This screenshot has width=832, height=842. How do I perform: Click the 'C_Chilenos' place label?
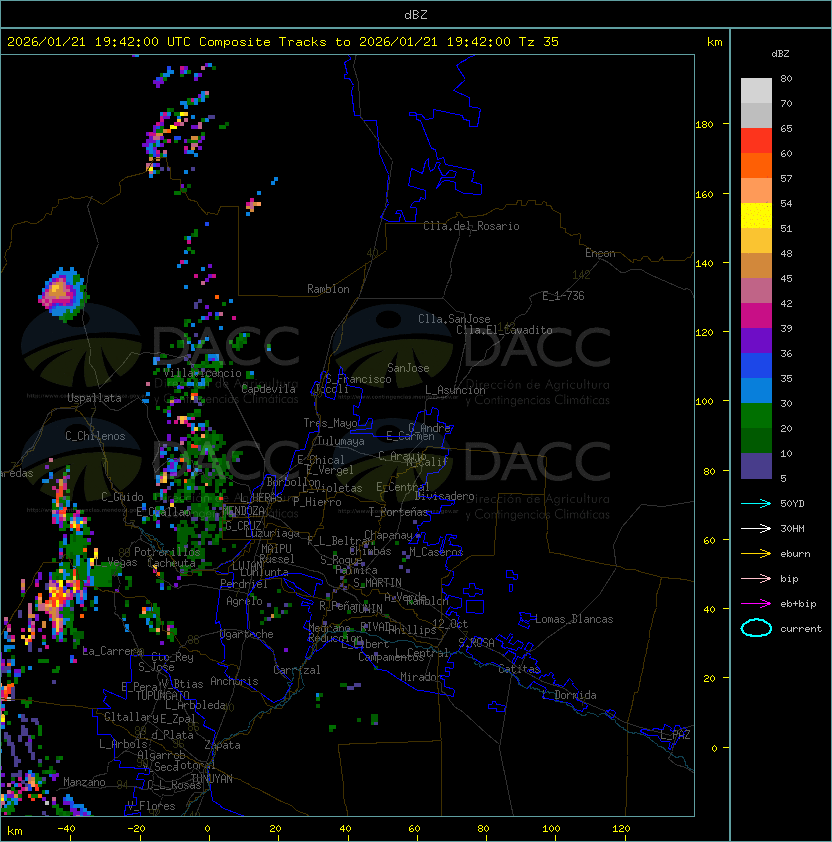point(95,436)
